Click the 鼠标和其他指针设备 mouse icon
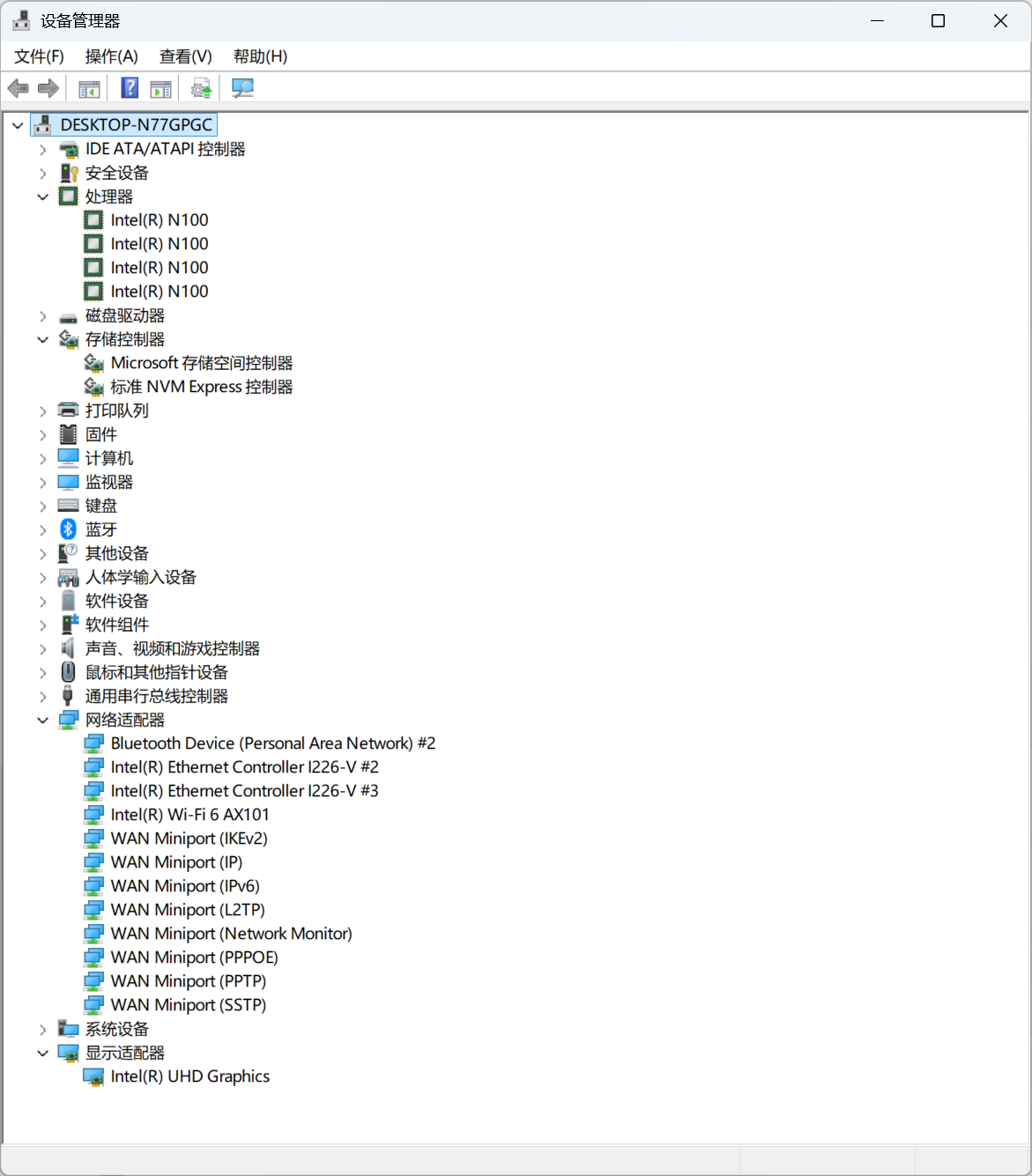 (68, 672)
